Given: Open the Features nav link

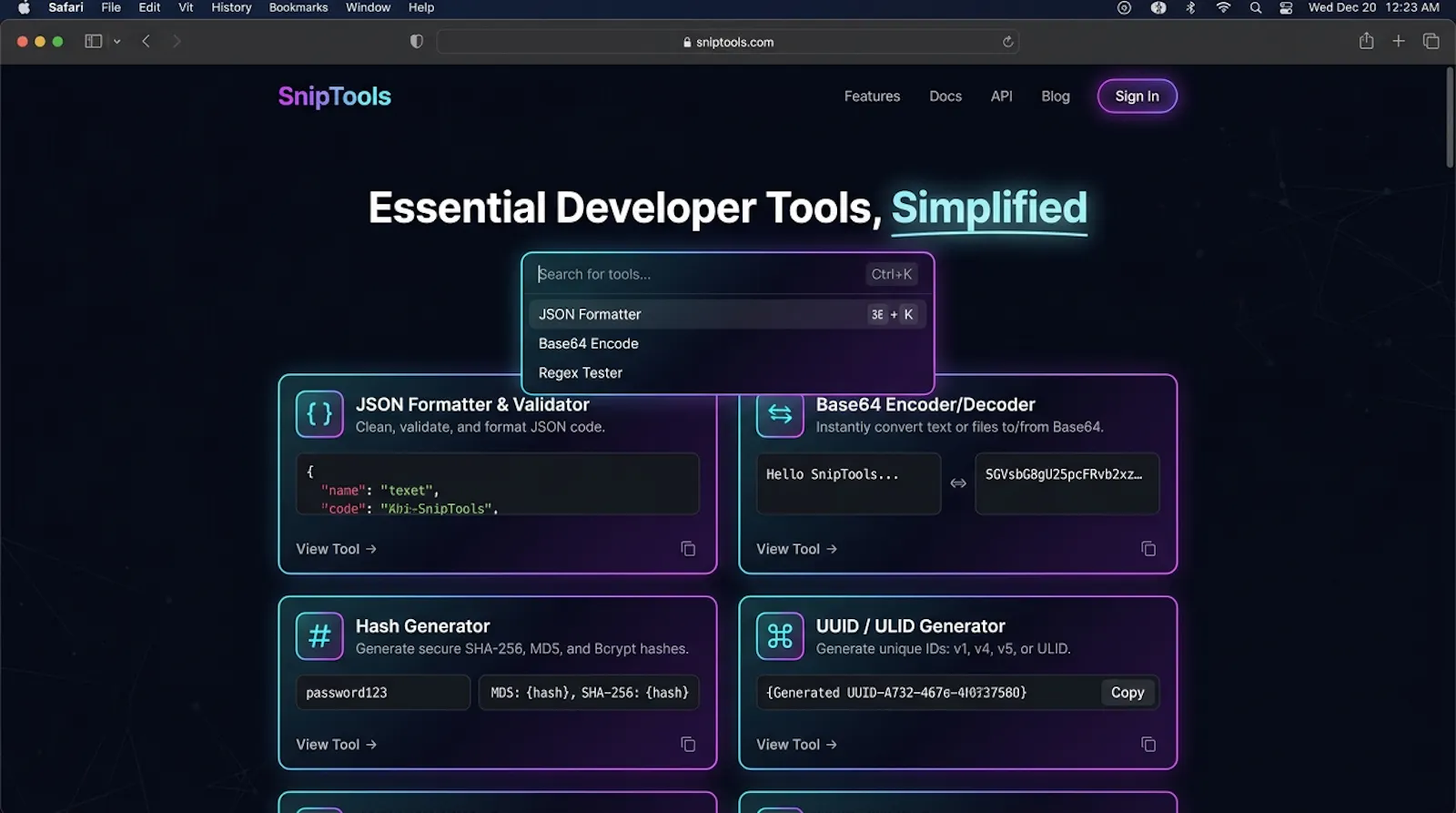Looking at the screenshot, I should click(872, 97).
